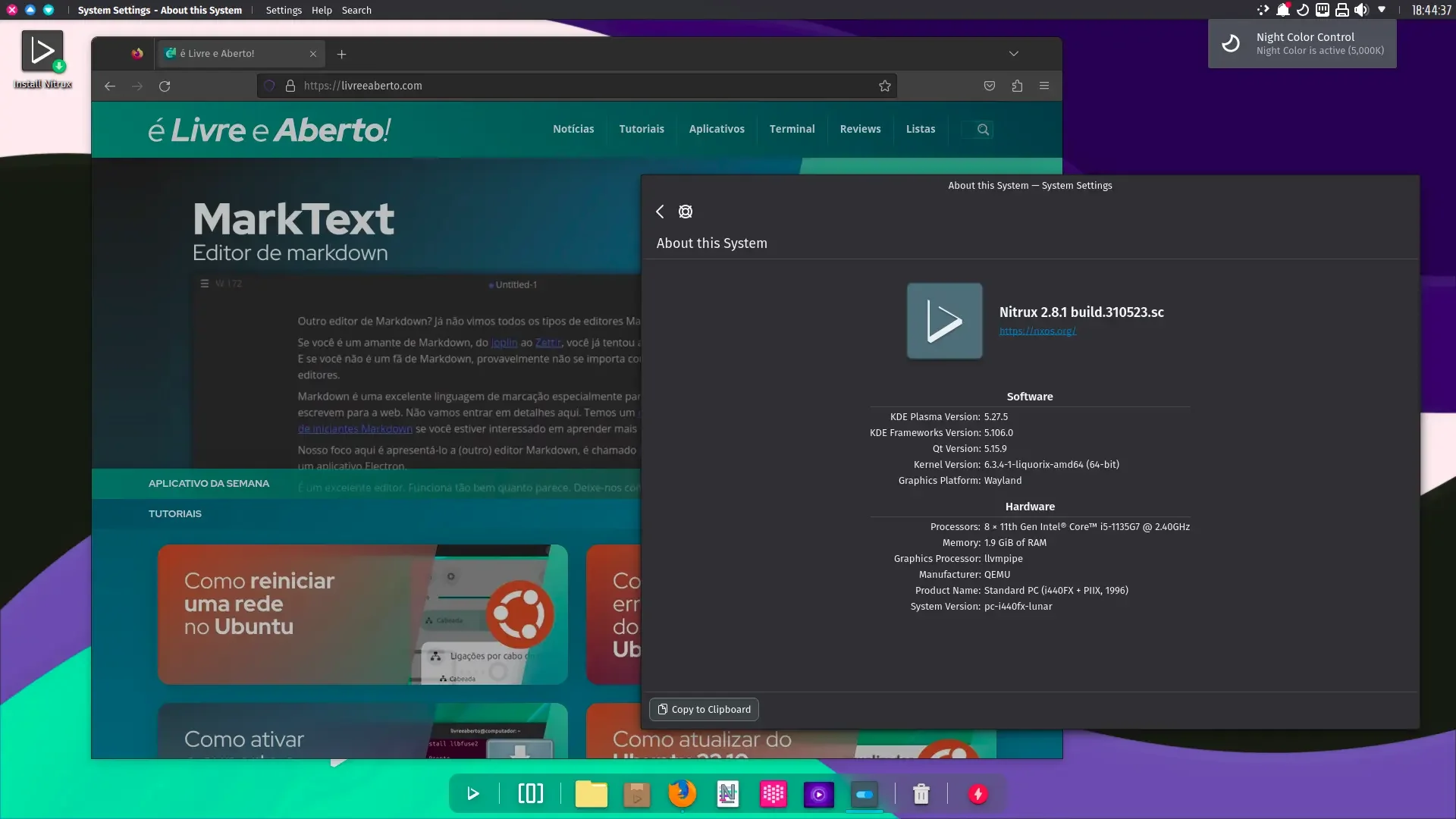Copy system info to clipboard

pos(704,709)
